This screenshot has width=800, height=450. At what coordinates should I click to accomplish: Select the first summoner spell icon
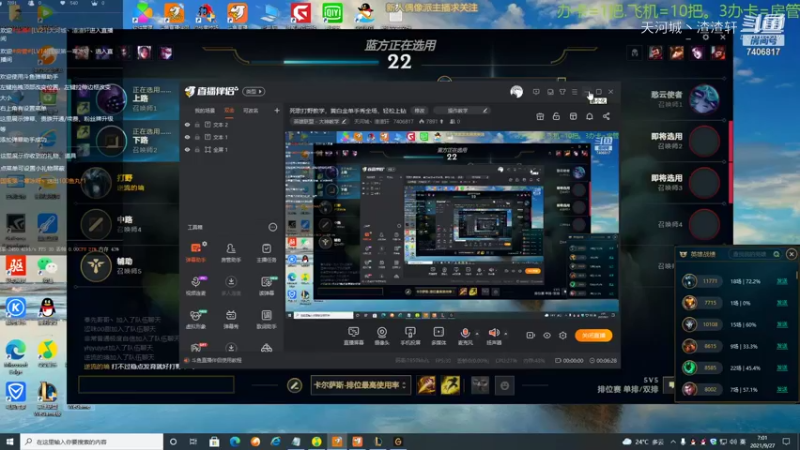(426, 385)
